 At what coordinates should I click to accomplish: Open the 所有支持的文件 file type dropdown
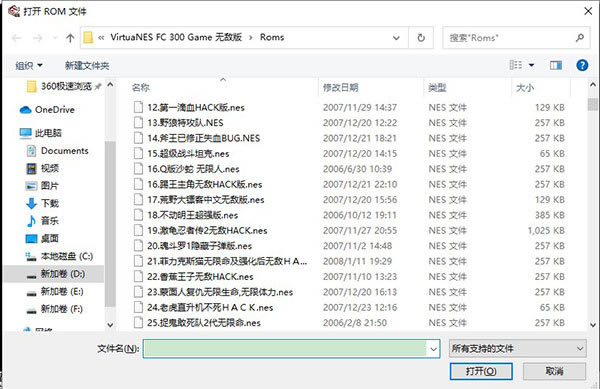(517, 348)
